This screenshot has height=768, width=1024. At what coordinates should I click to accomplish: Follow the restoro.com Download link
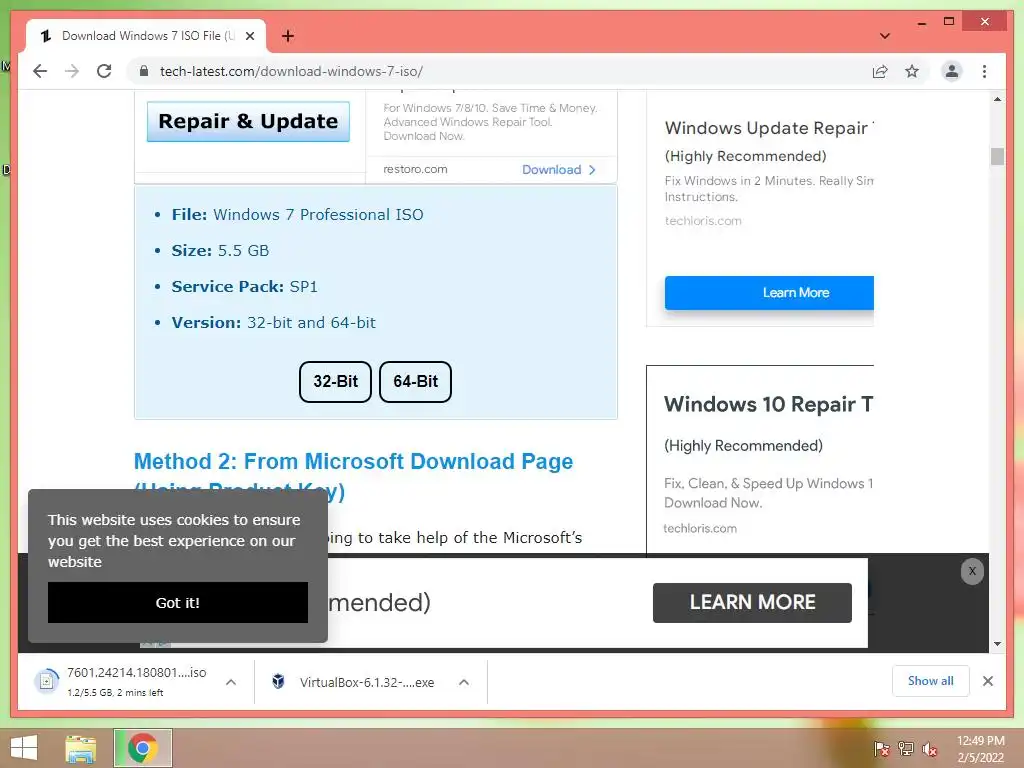coord(559,170)
